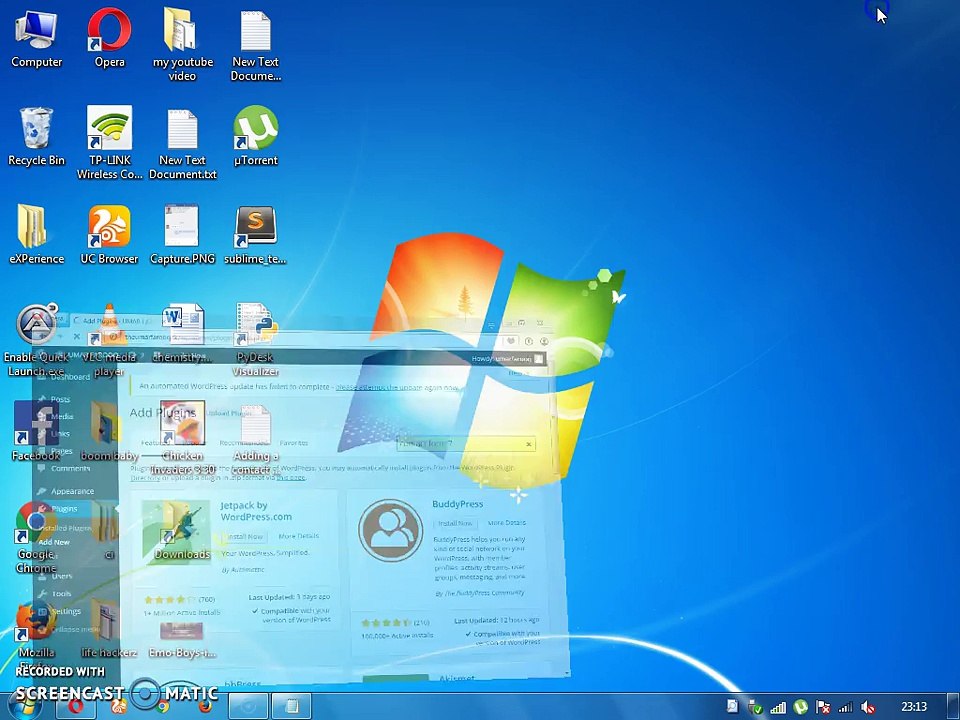
Task: Select the Recycle Bin icon
Action: pyautogui.click(x=36, y=137)
